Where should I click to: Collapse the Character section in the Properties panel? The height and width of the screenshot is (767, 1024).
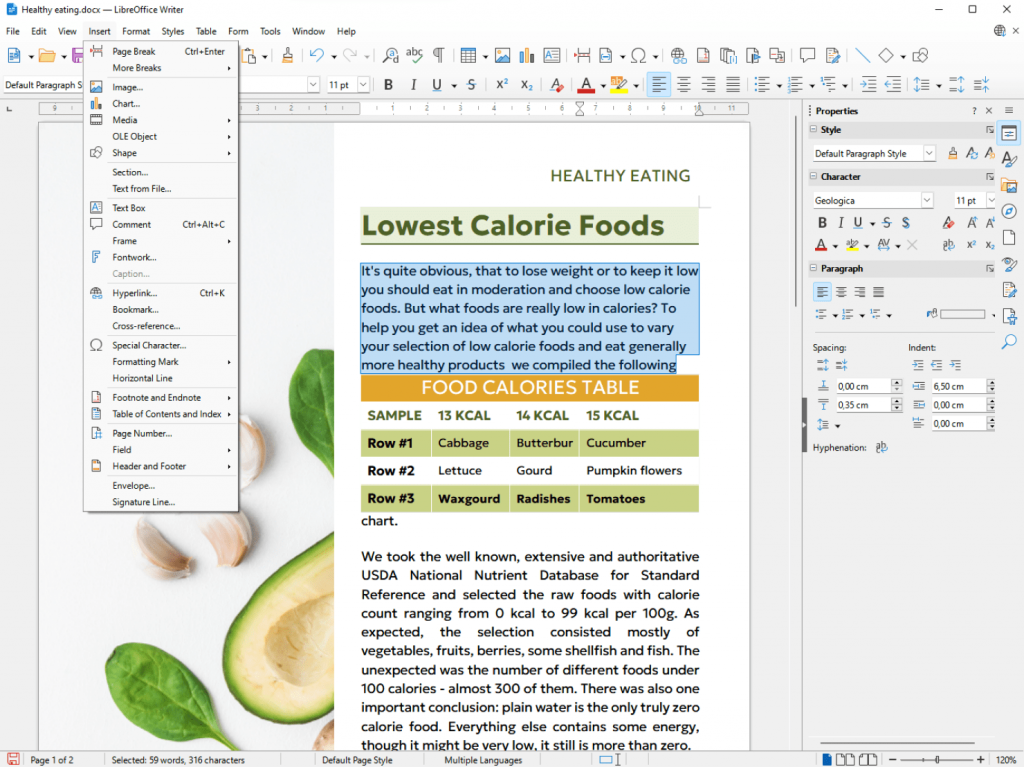[x=813, y=177]
